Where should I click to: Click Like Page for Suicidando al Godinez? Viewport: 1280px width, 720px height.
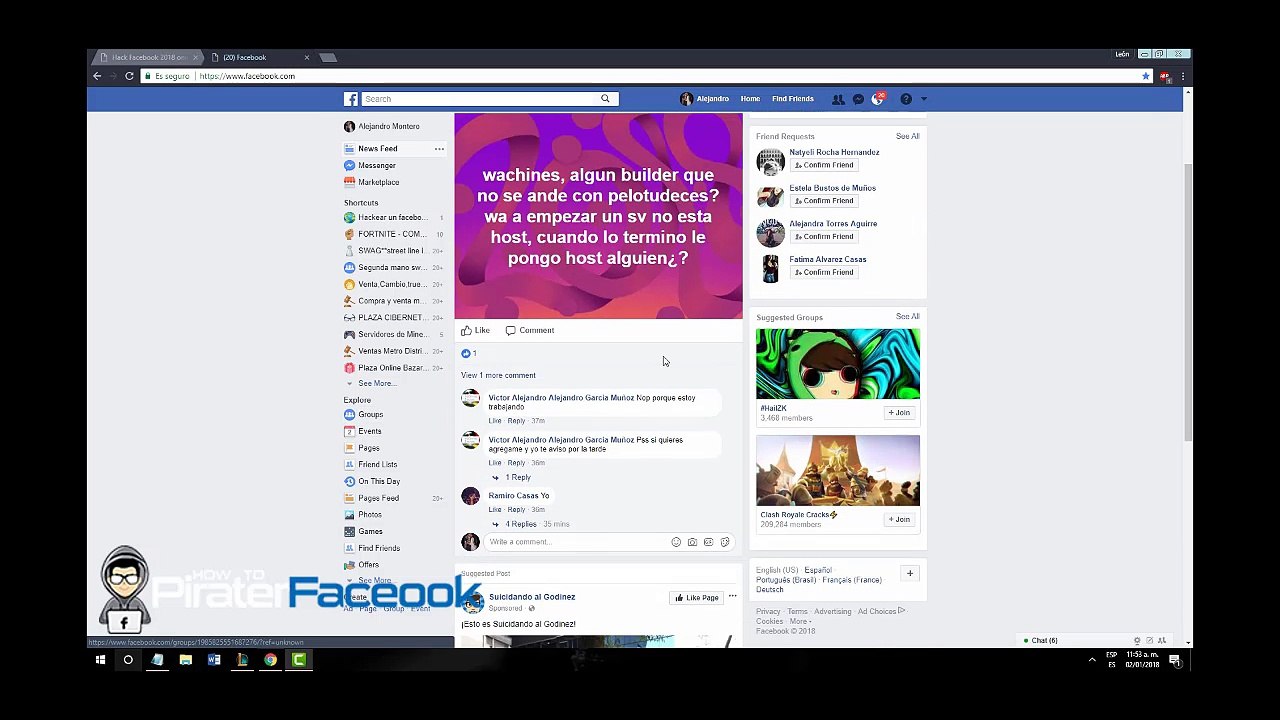point(696,598)
